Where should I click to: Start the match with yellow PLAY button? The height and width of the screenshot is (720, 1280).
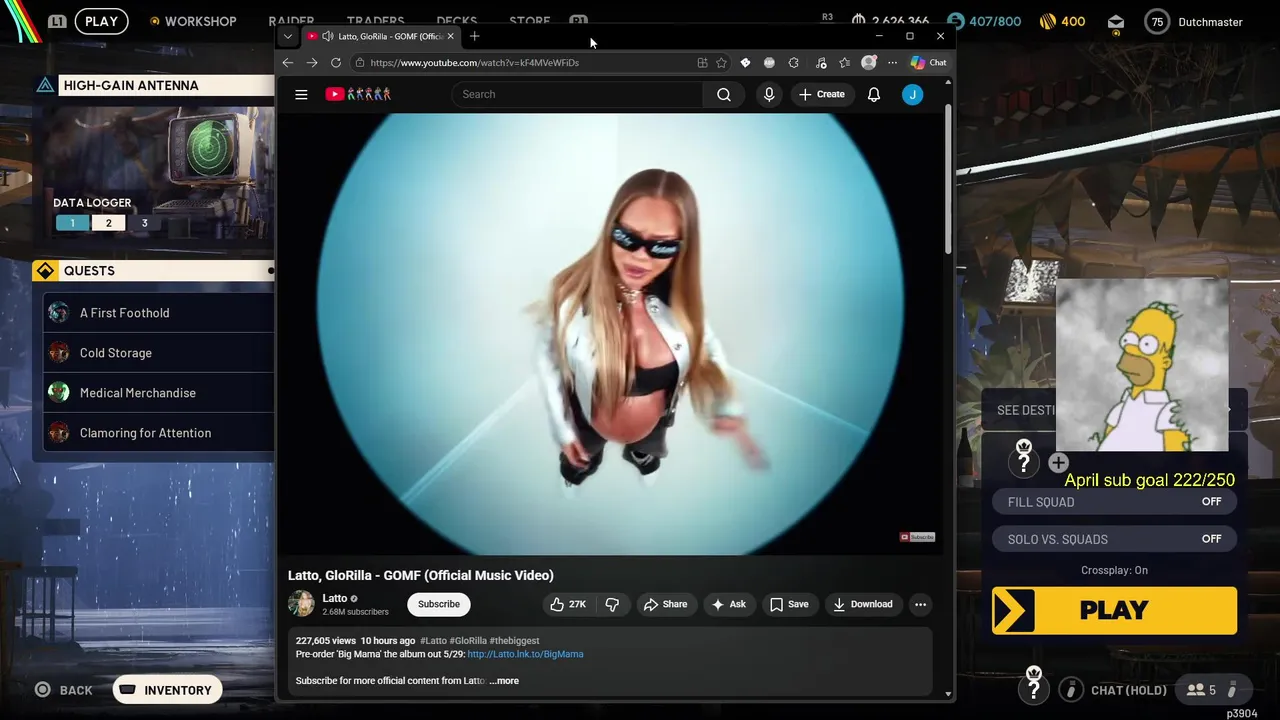coord(1114,610)
